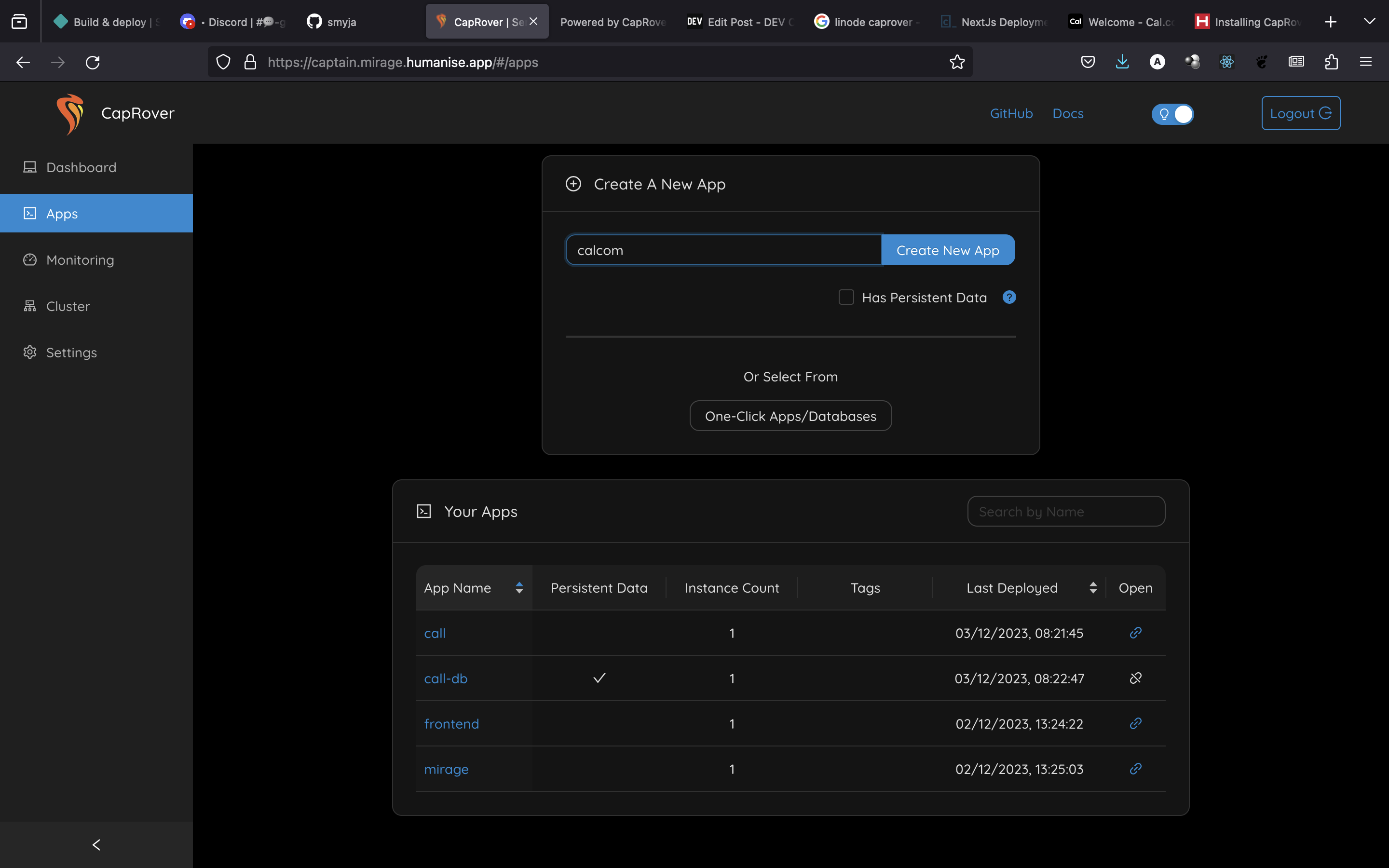Open link icon for call app
This screenshot has width=1389, height=868.
point(1135,633)
